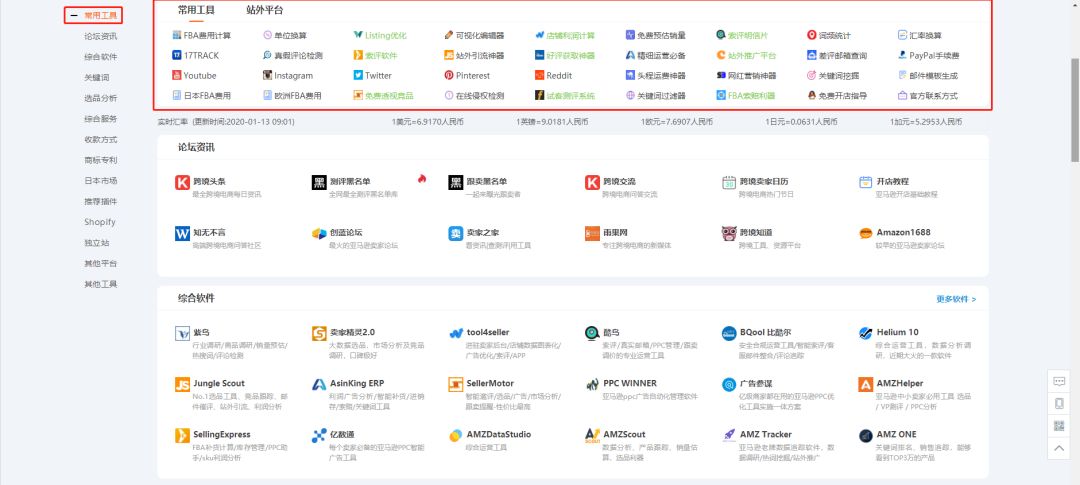Go to 关键词 in the sidebar
The width and height of the screenshot is (1080, 485).
(96, 78)
